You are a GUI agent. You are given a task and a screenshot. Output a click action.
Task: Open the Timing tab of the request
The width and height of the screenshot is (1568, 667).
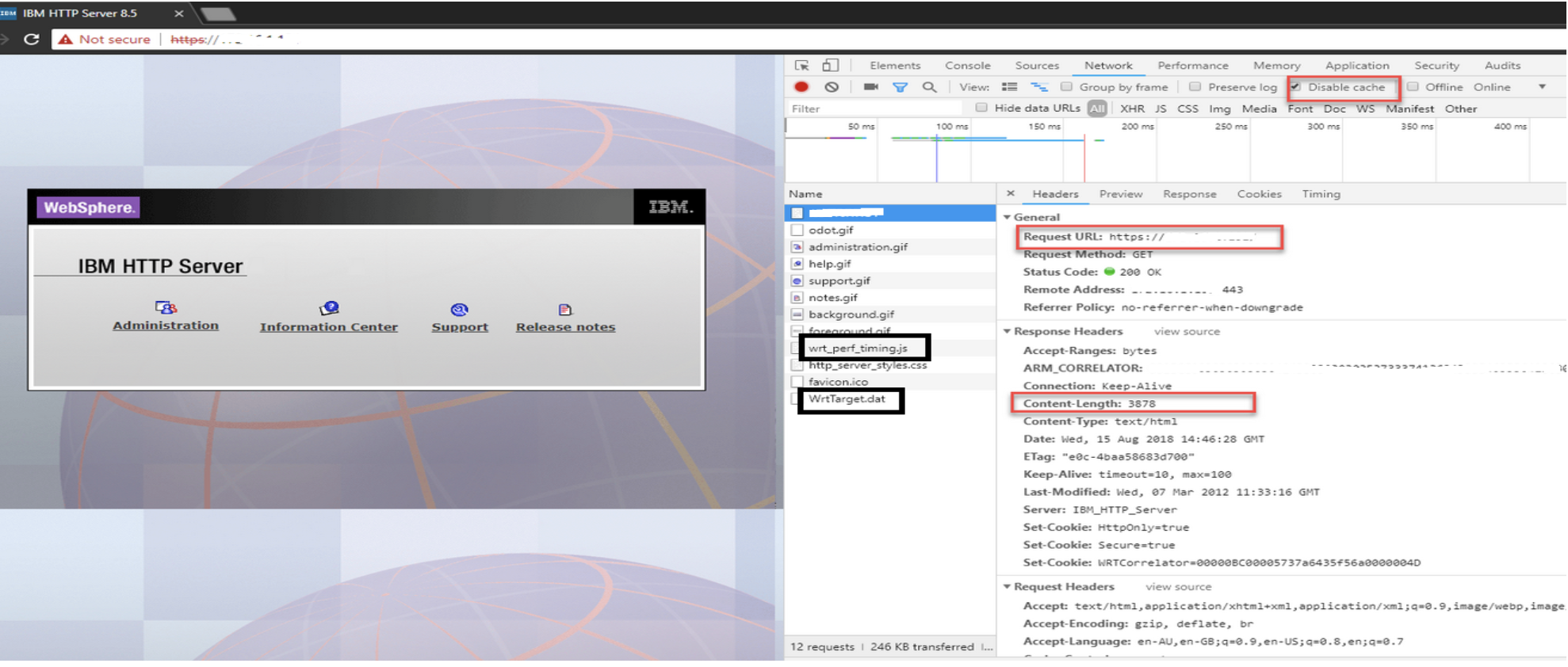(x=1321, y=193)
